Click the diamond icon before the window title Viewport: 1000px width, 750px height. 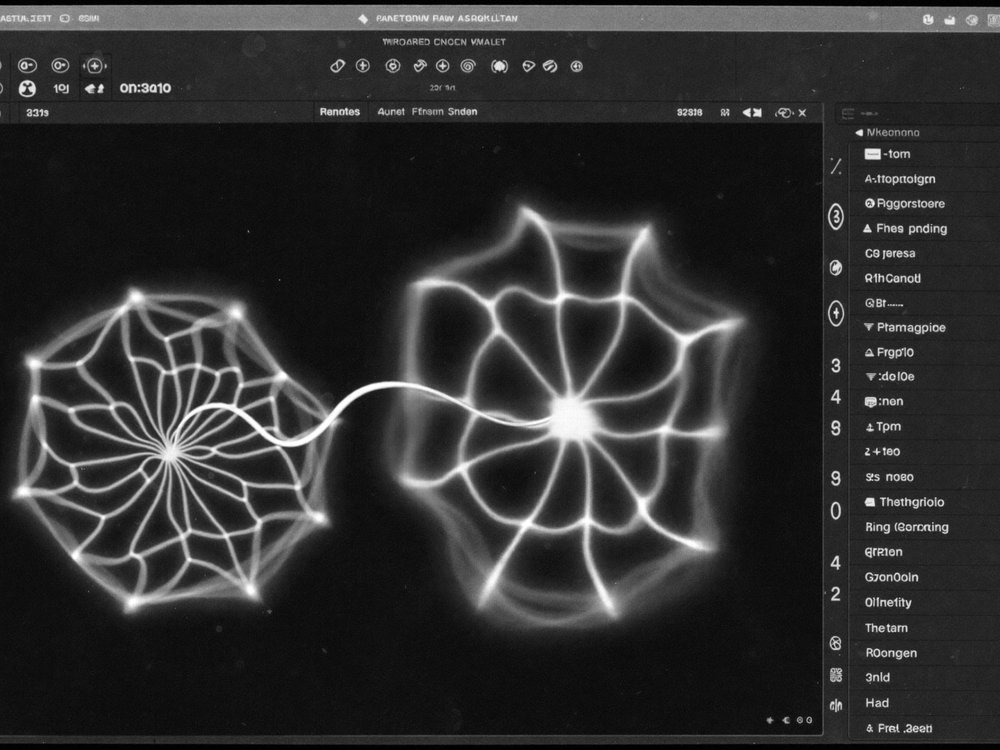363,18
